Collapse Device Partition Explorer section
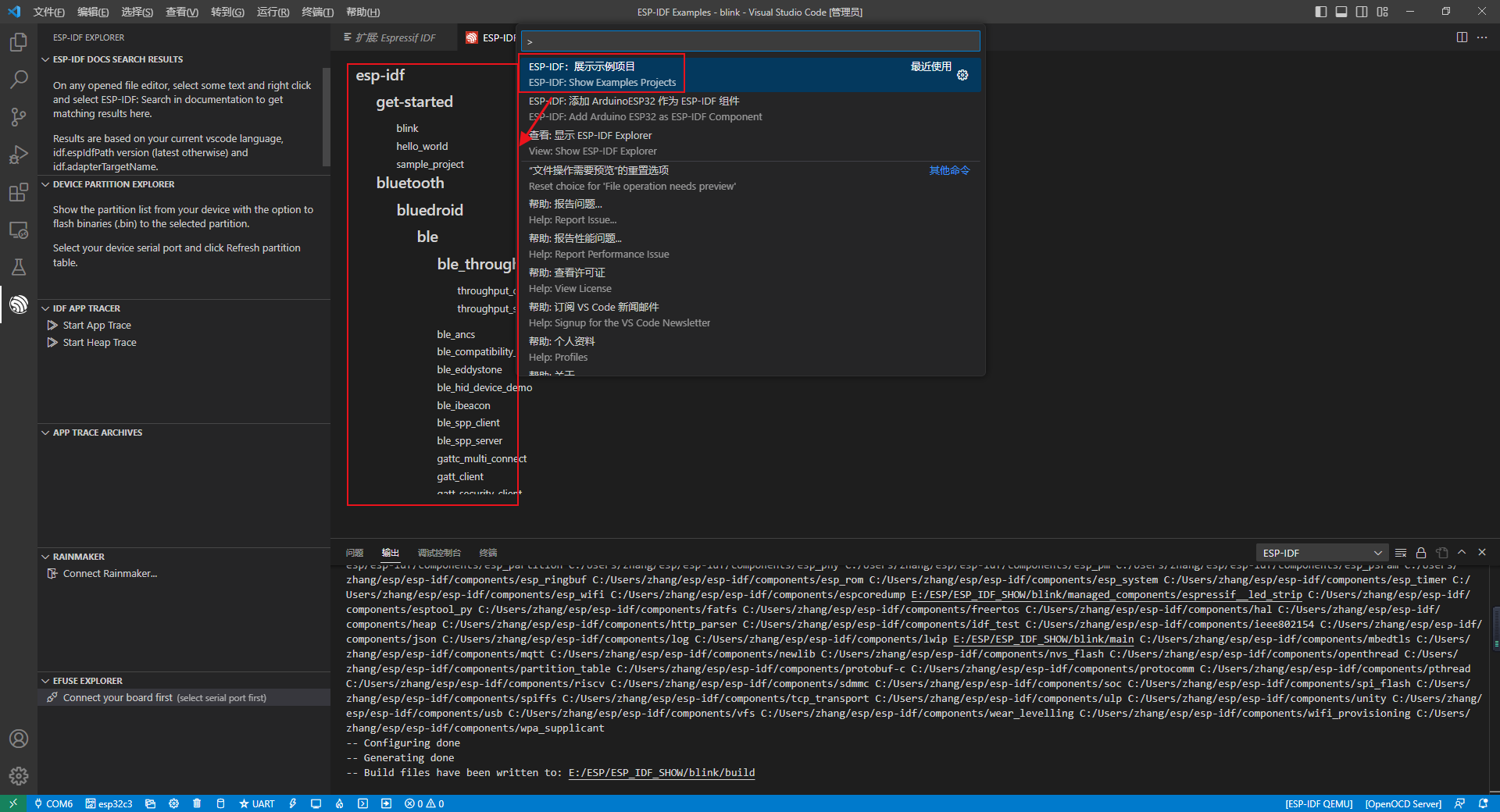Image resolution: width=1500 pixels, height=812 pixels. 184,184
